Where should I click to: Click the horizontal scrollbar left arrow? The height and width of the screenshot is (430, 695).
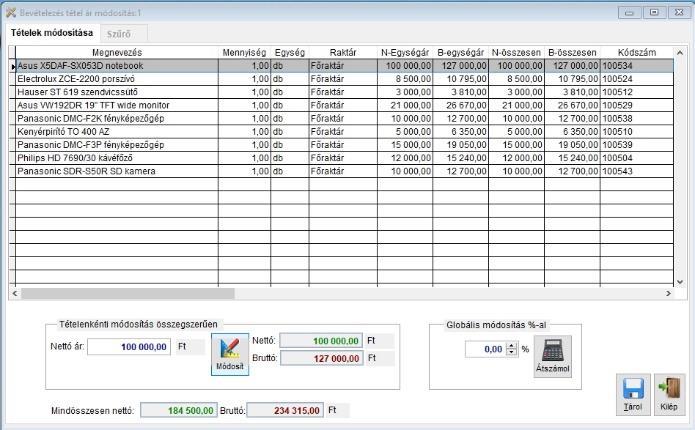15,293
